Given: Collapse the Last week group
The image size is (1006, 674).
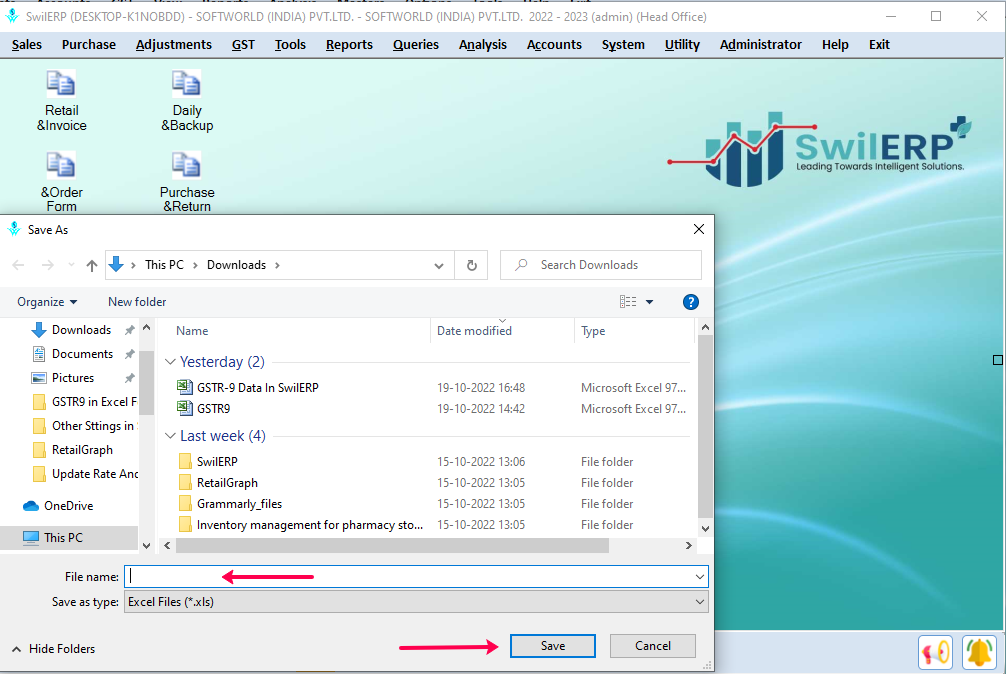Looking at the screenshot, I should (170, 436).
